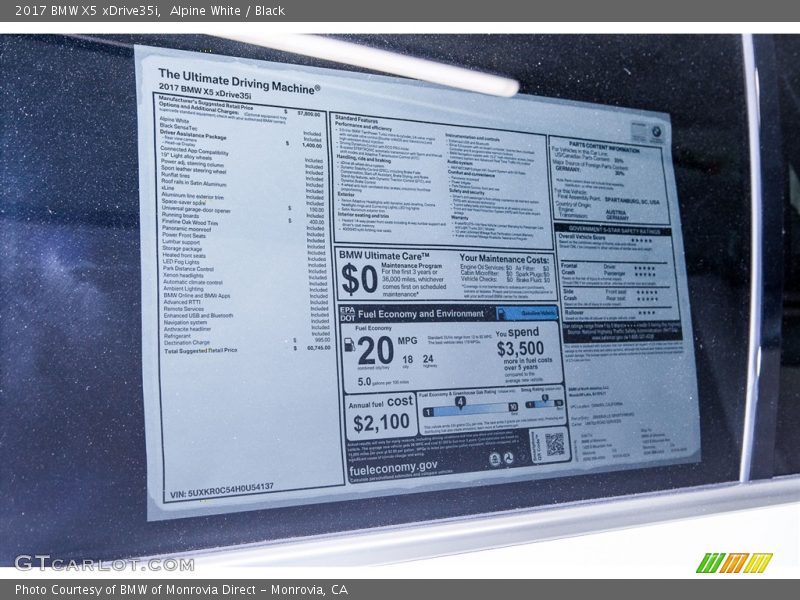Open the fueleconomy.gov link on the label
Viewport: 800px width, 600px height.
coord(393,468)
